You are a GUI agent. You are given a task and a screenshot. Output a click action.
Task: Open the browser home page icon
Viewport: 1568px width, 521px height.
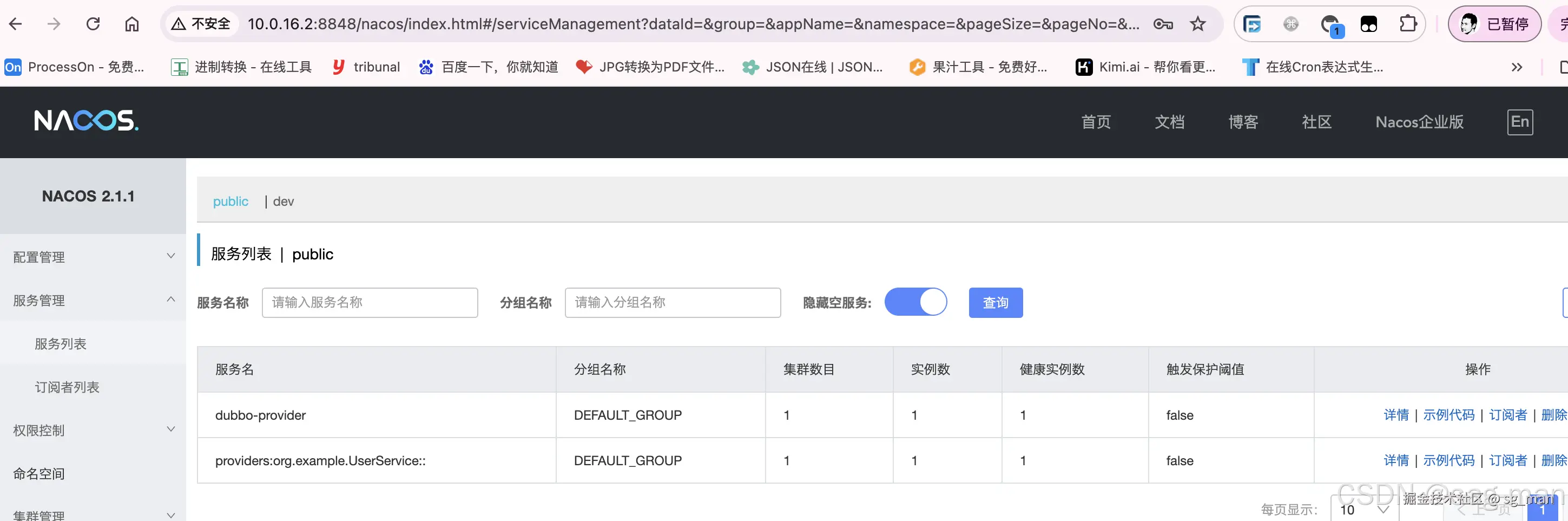(x=132, y=24)
